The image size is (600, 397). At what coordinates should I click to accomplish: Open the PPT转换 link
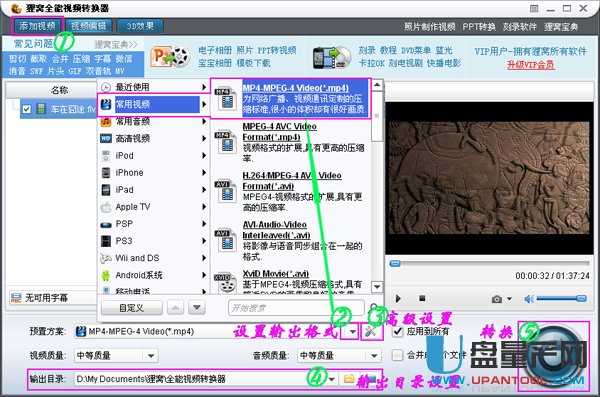coord(479,27)
